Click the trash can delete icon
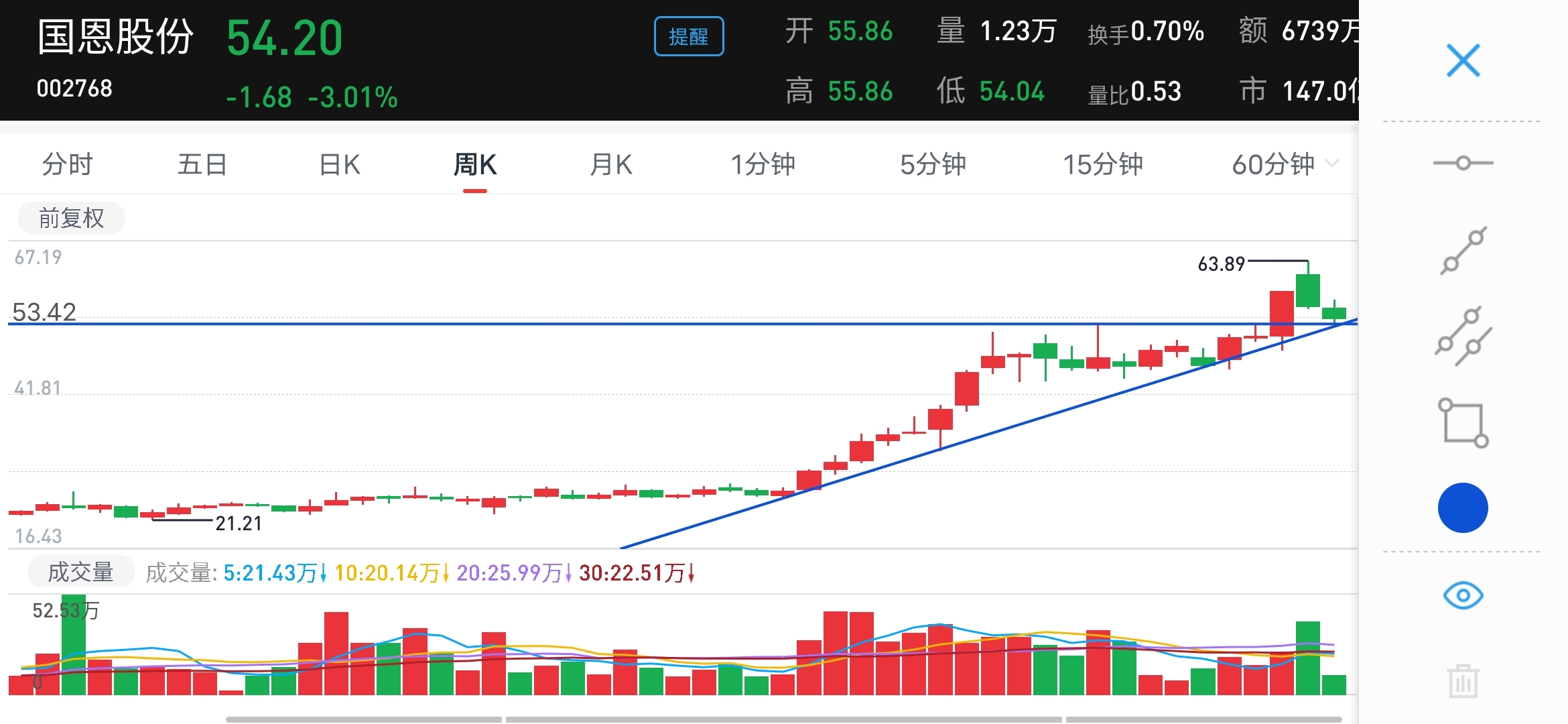 [1463, 681]
